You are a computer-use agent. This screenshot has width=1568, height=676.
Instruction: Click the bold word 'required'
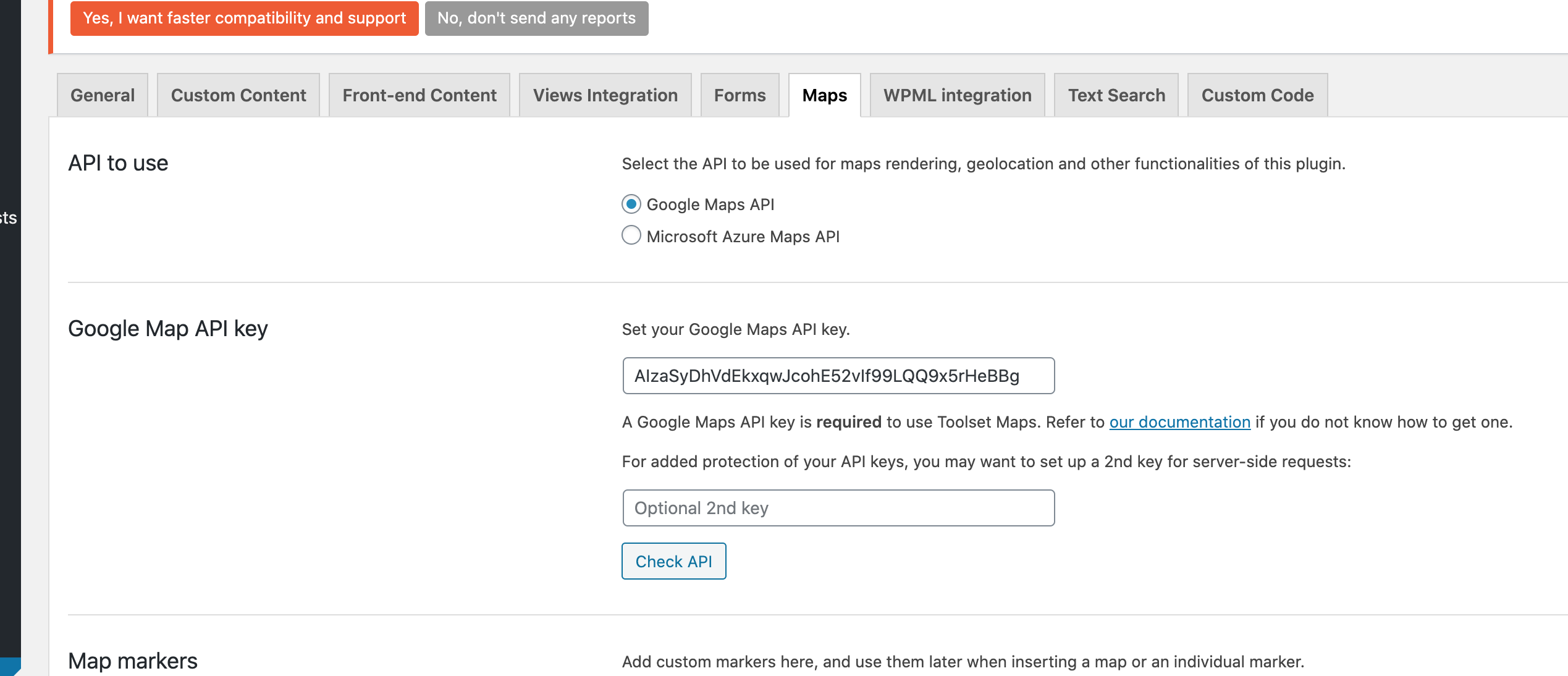click(x=849, y=422)
